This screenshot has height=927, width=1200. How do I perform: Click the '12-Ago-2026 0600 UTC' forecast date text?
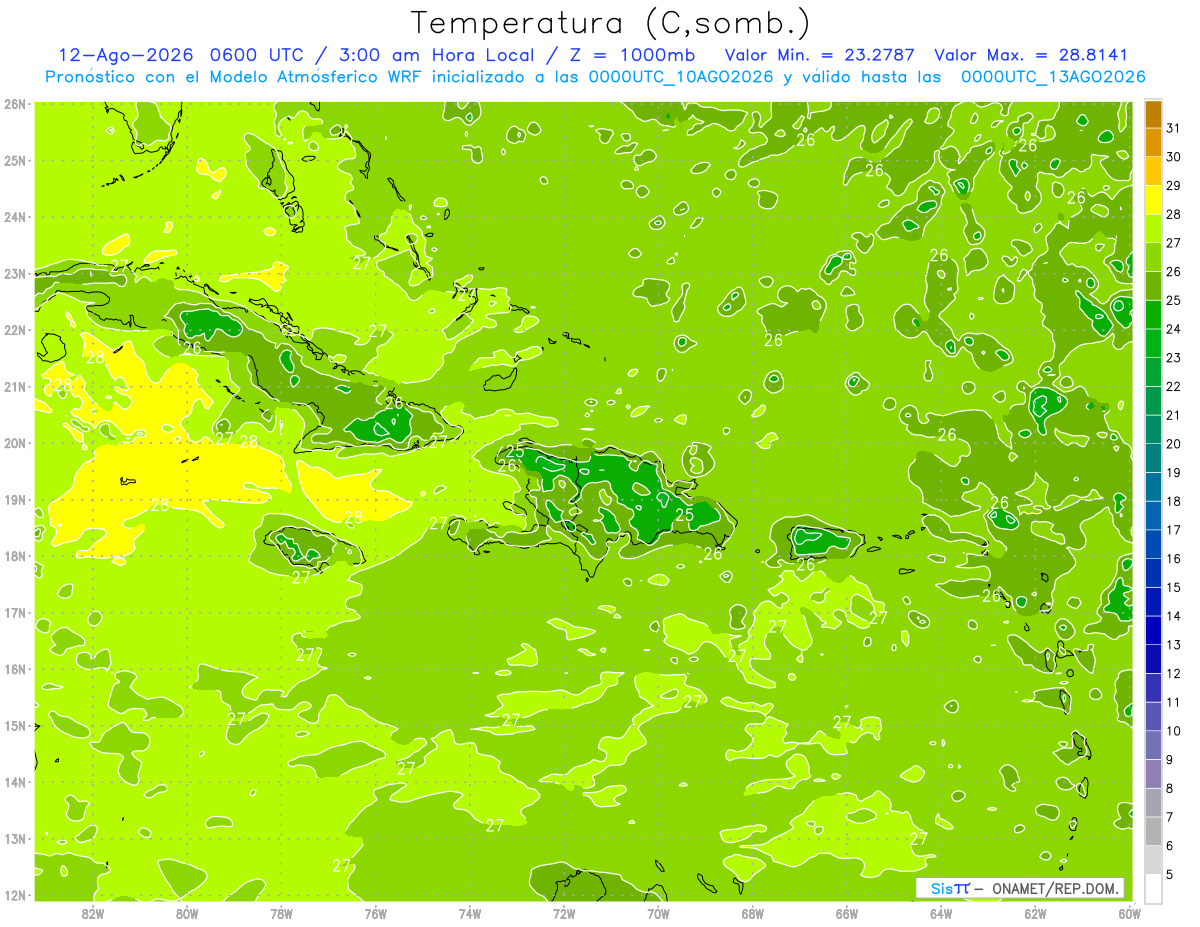tap(183, 55)
